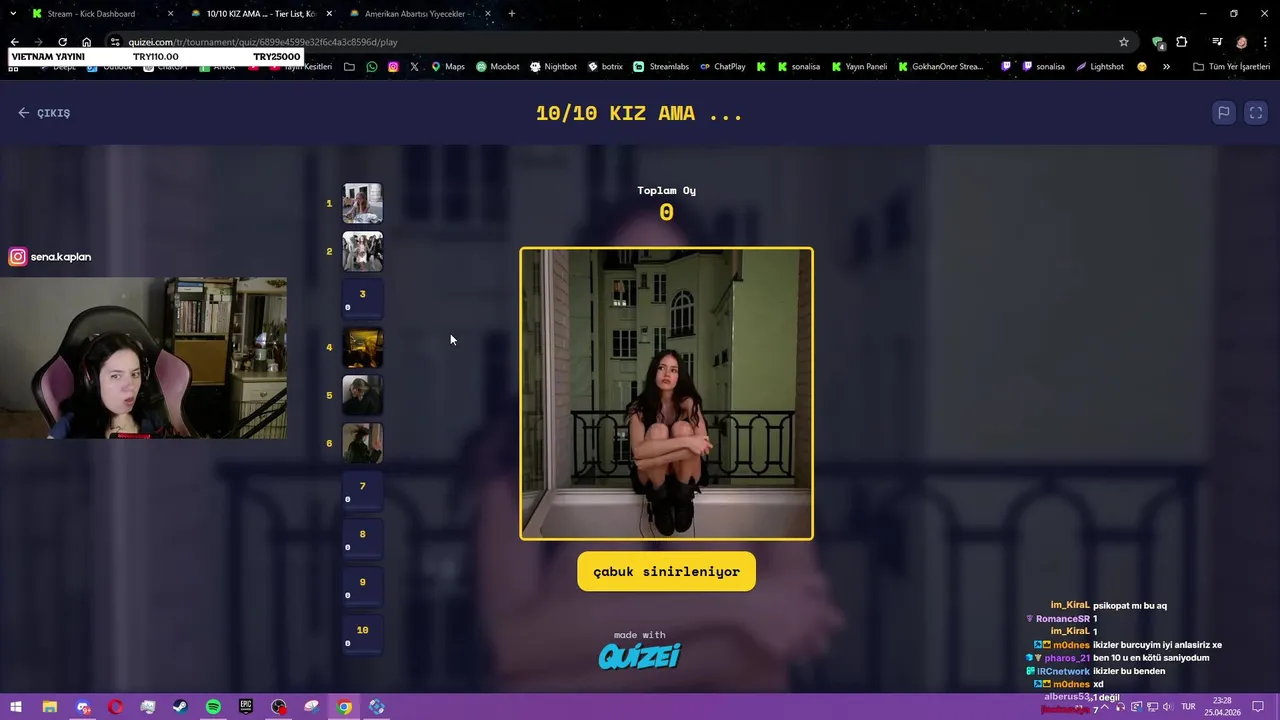Go back with the ÇIKIŞ exit link
Viewport: 1280px width, 720px height.
(x=44, y=113)
